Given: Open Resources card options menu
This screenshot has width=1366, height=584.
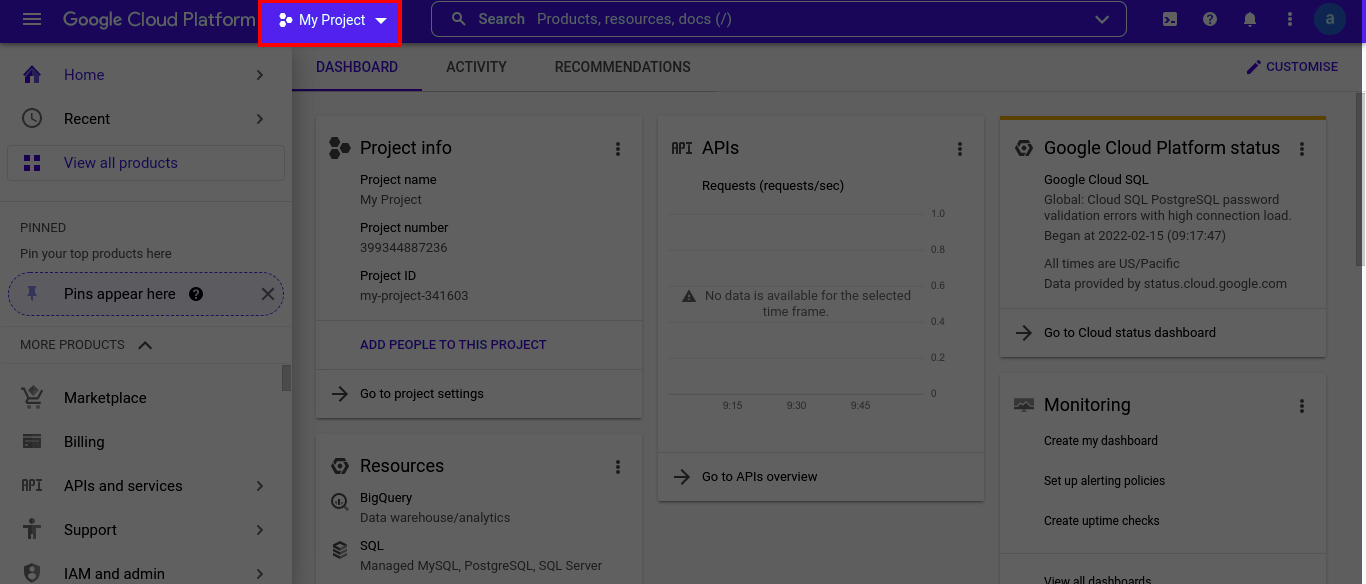Looking at the screenshot, I should [618, 467].
